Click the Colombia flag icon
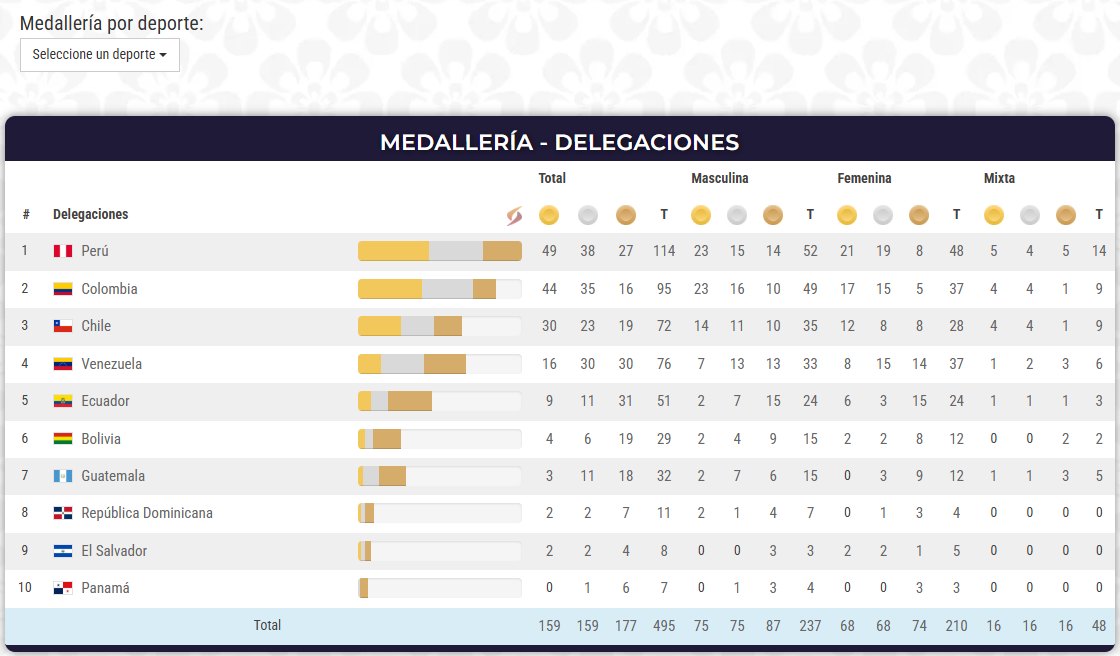Viewport: 1120px width, 656px height. (63, 289)
